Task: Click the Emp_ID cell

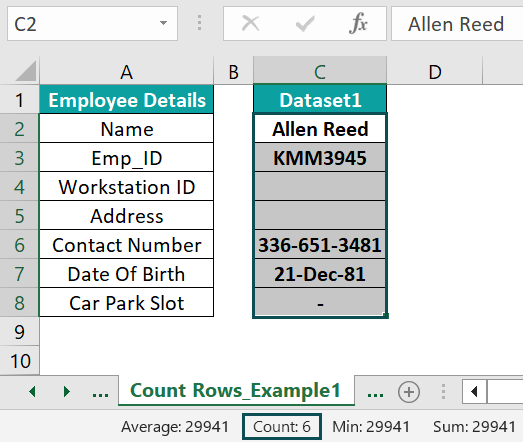Action: [126, 158]
